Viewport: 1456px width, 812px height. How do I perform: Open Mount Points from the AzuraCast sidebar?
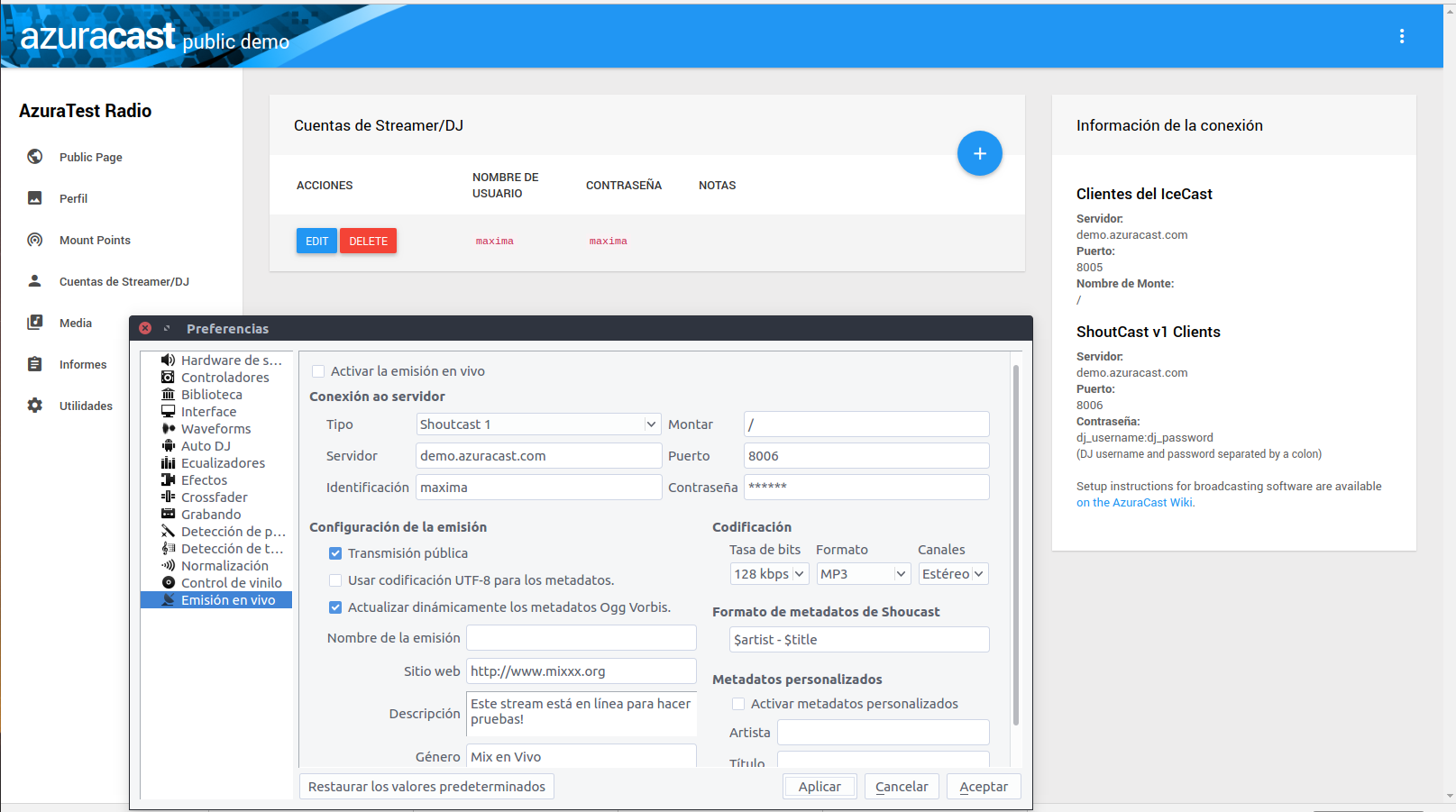(93, 240)
